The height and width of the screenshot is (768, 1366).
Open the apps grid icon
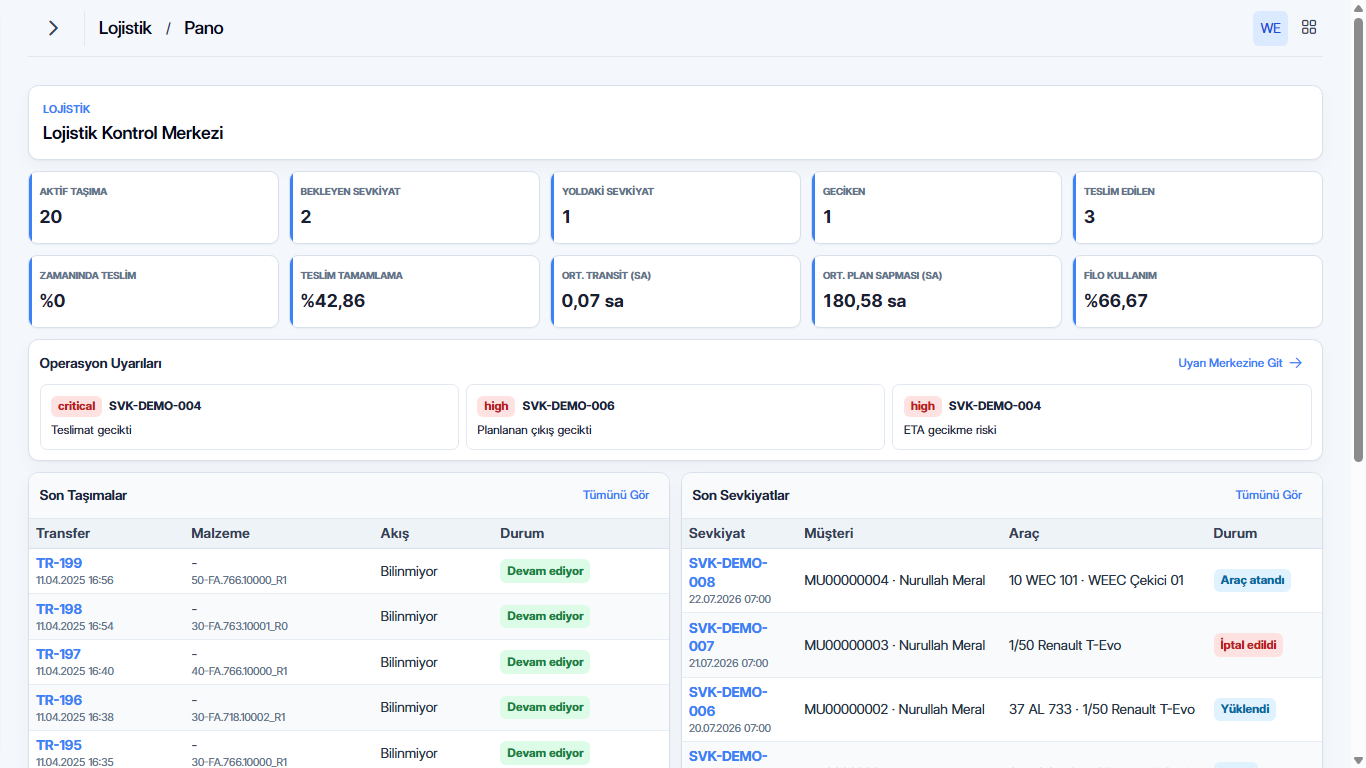1309,28
